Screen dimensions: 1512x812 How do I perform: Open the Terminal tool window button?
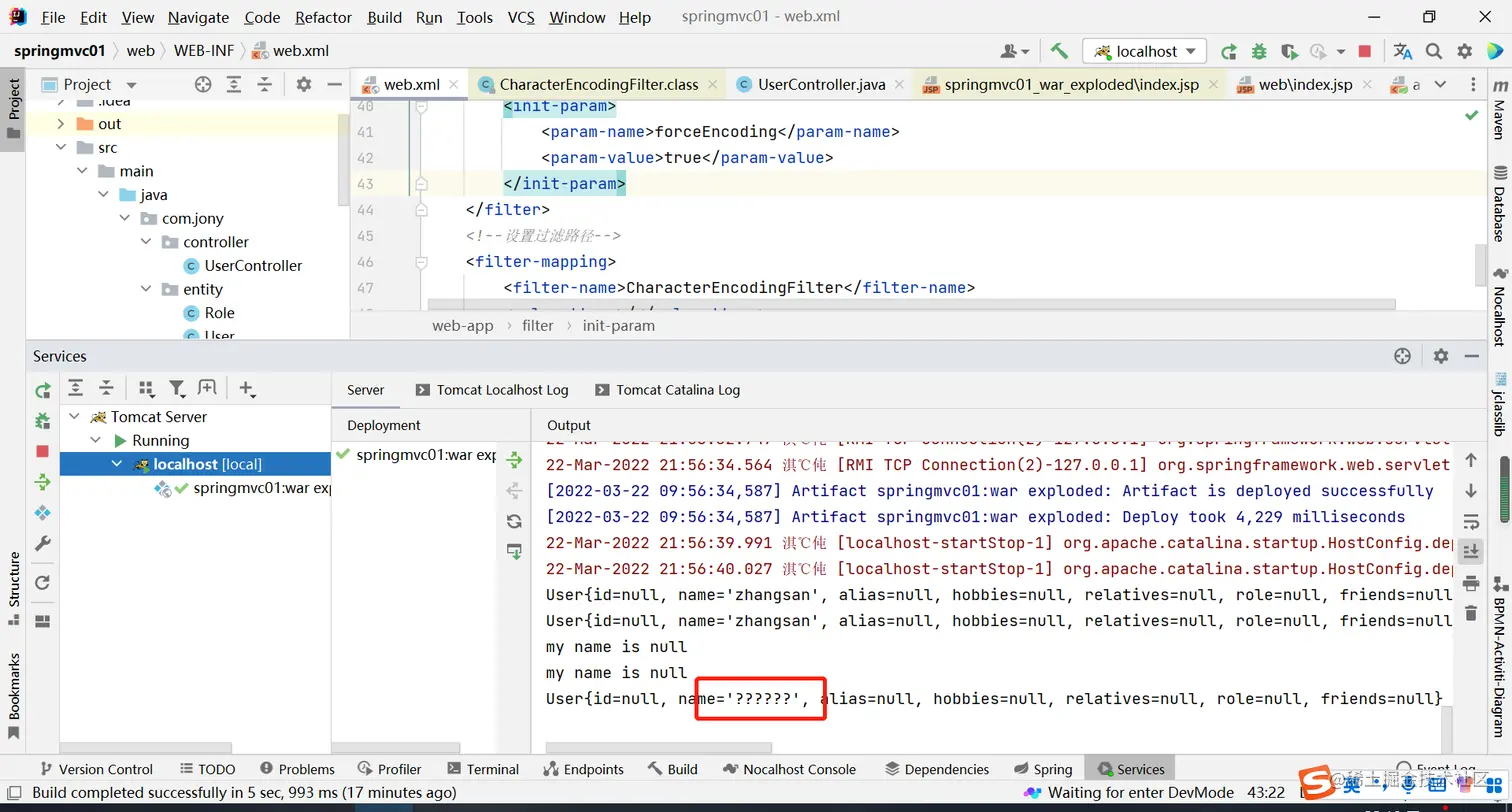pyautogui.click(x=483, y=769)
